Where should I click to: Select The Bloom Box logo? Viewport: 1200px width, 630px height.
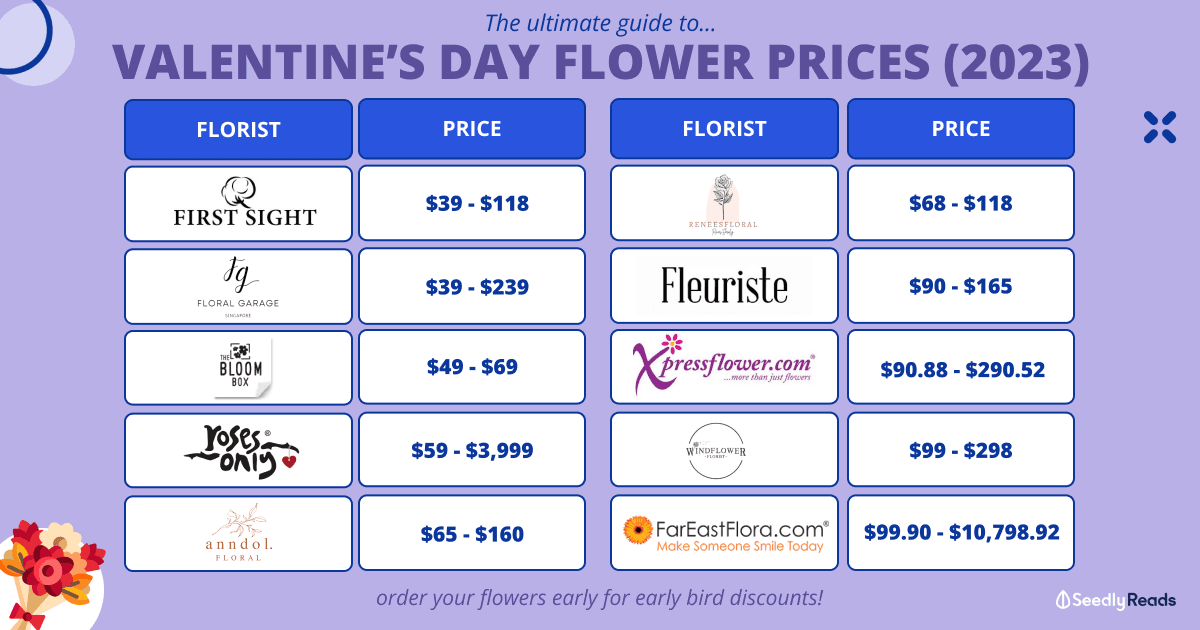coord(239,368)
